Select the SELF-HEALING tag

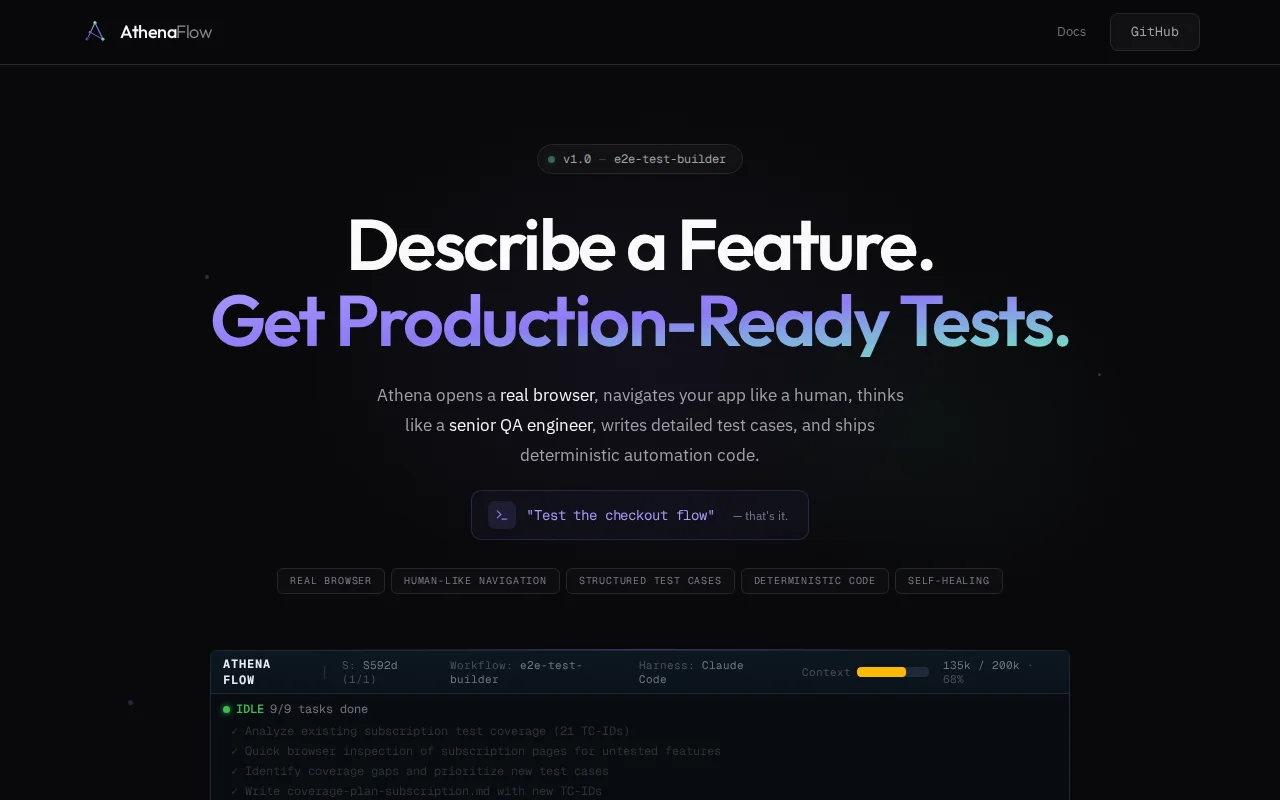[949, 581]
